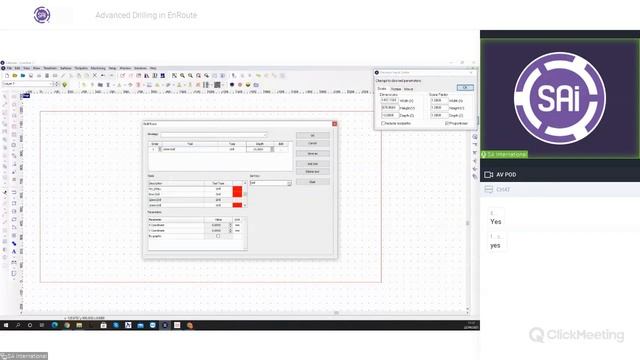The width and height of the screenshot is (640, 360).
Task: Toggle the Proportional checkbox
Action: click(447, 123)
